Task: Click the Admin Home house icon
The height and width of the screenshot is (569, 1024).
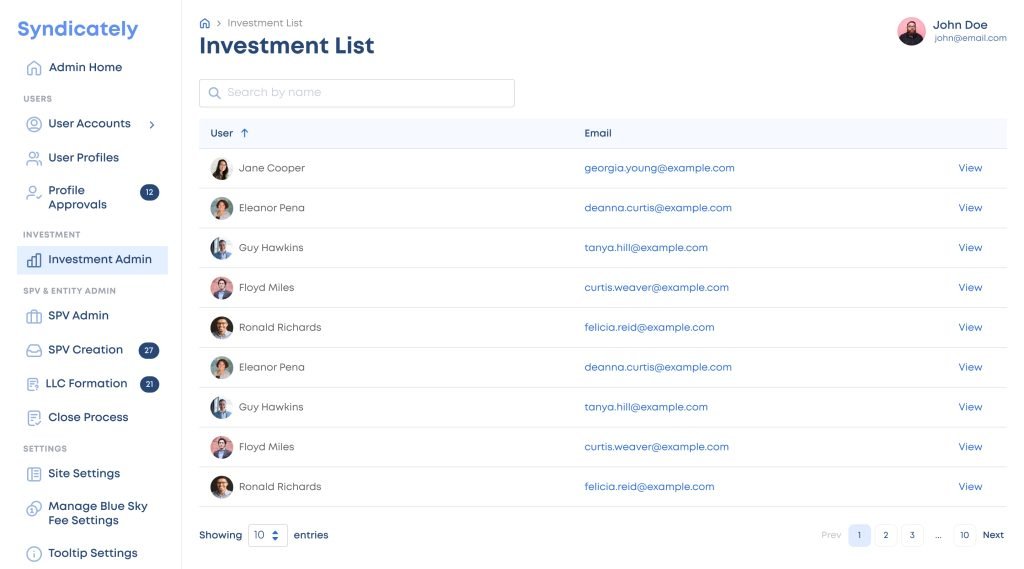Action: tap(34, 68)
